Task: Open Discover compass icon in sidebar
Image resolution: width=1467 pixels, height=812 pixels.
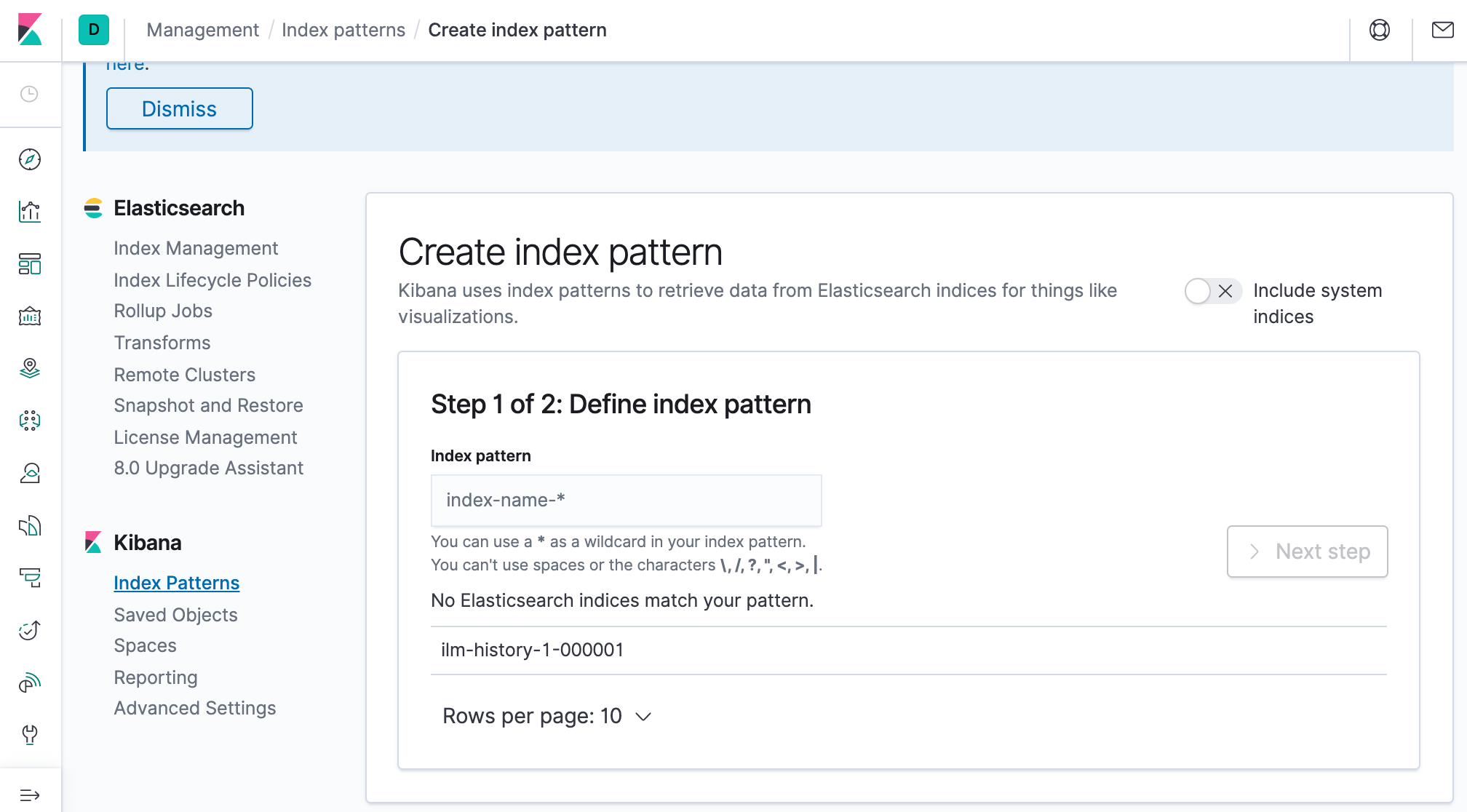Action: [30, 159]
